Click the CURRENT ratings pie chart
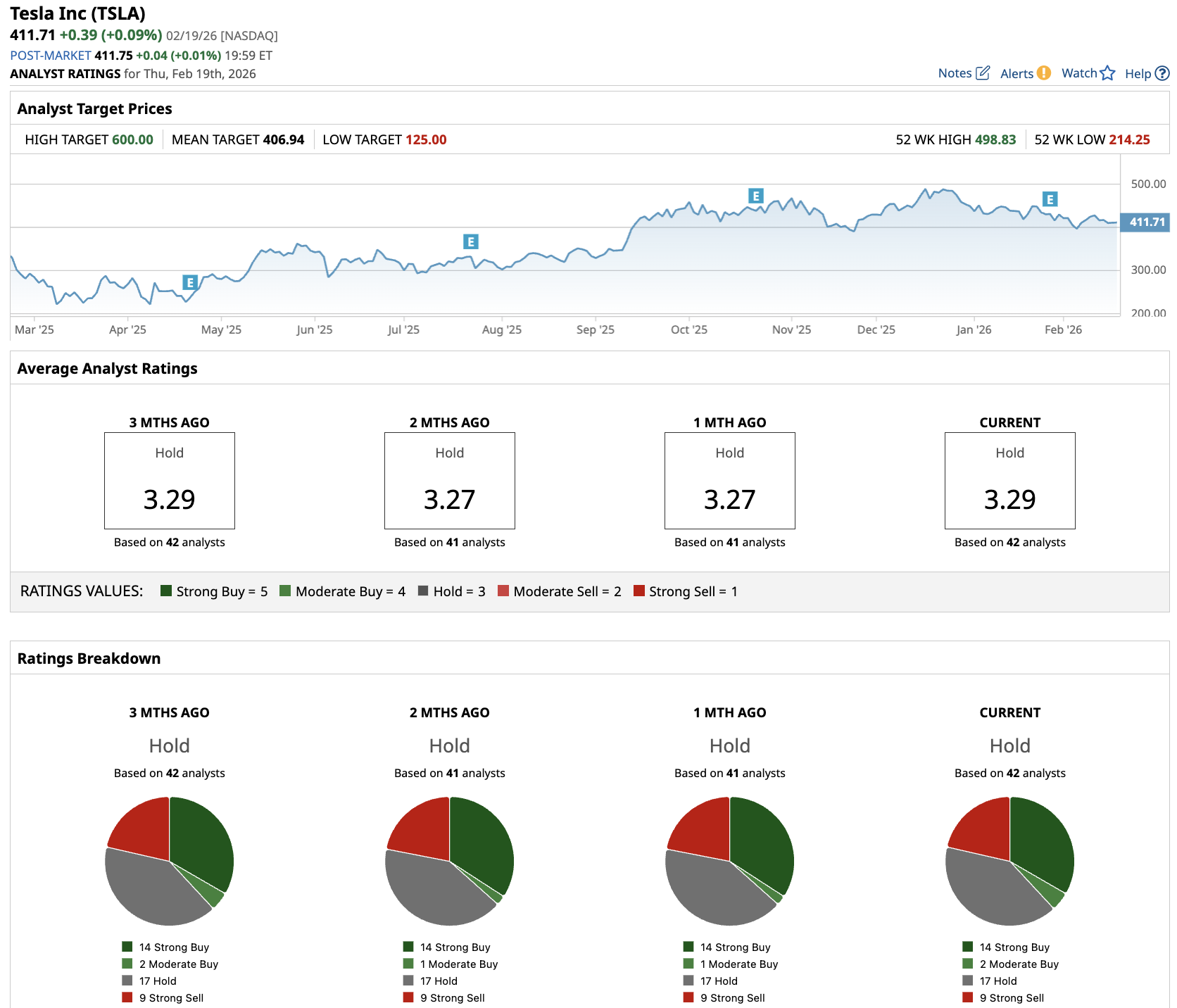 (x=1010, y=861)
